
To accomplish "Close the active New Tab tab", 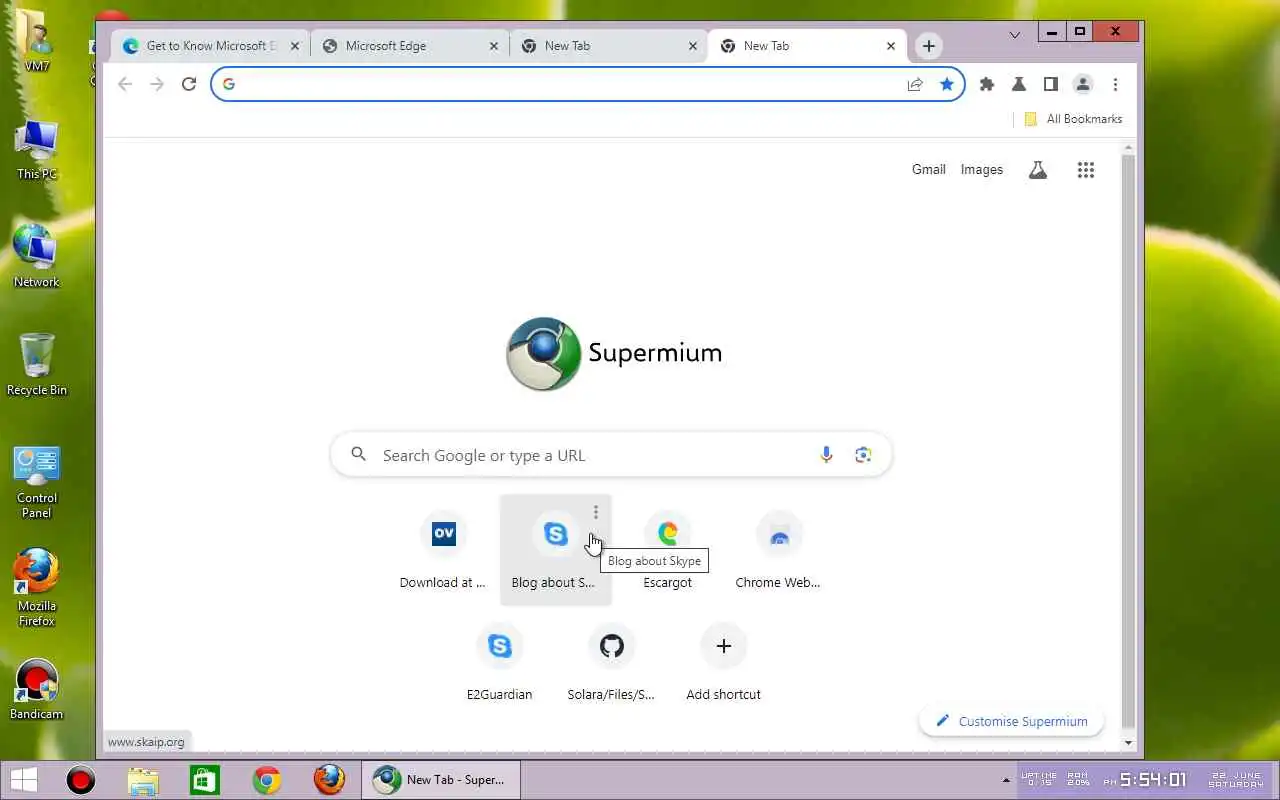I will (891, 46).
